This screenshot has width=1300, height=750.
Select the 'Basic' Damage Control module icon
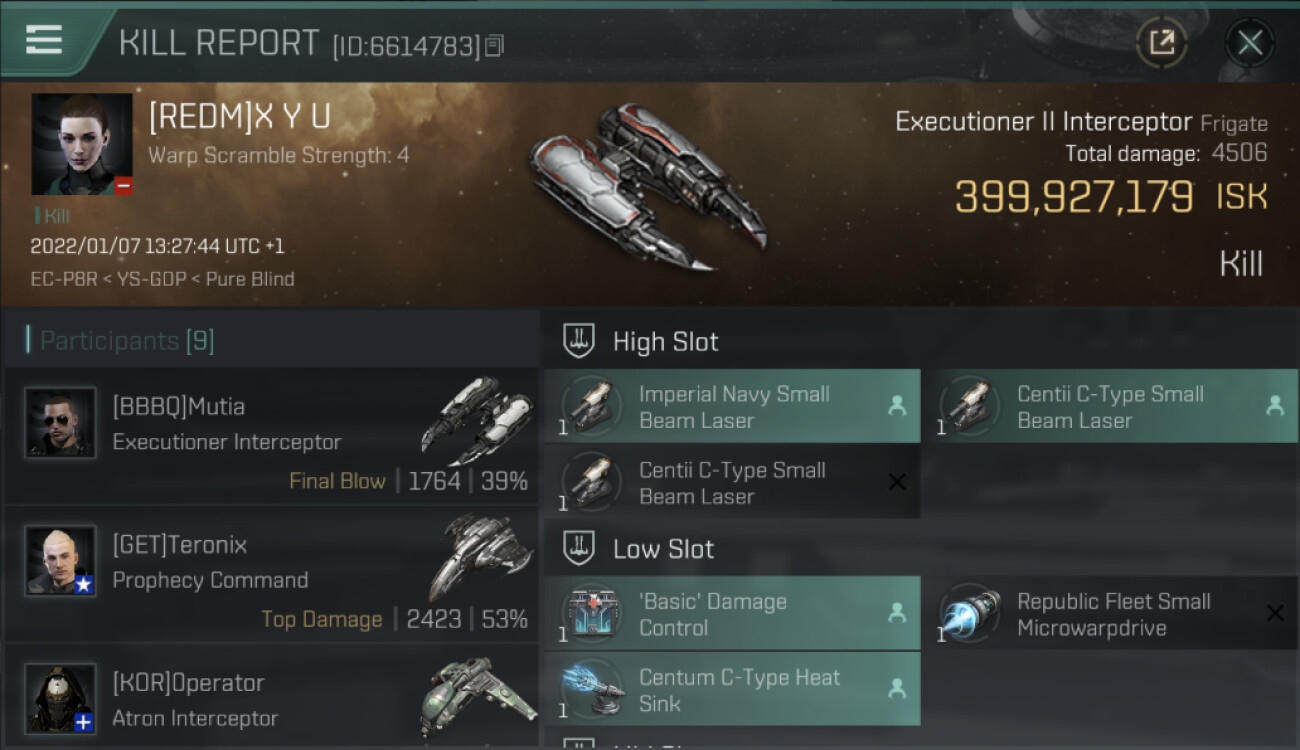click(592, 612)
